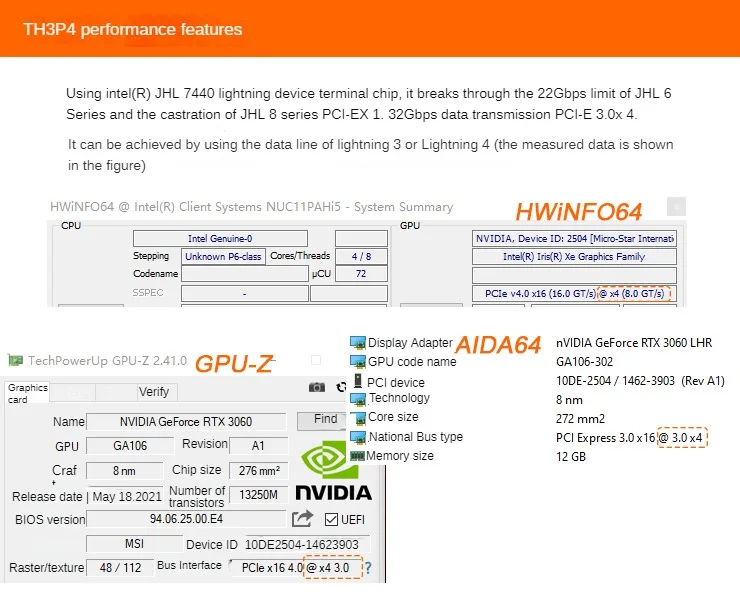This screenshot has height=600, width=740.
Task: Click the SSPEC value field
Action: (244, 294)
